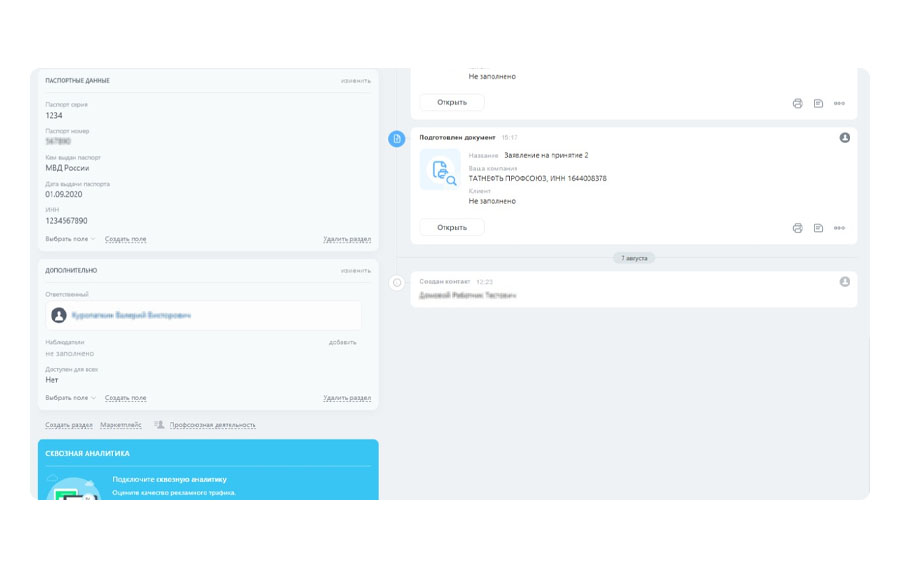900x563 pixels.
Task: Click the 'ДОПОЛНИТЕЛЬНО' section heading
Action: [x=71, y=270]
